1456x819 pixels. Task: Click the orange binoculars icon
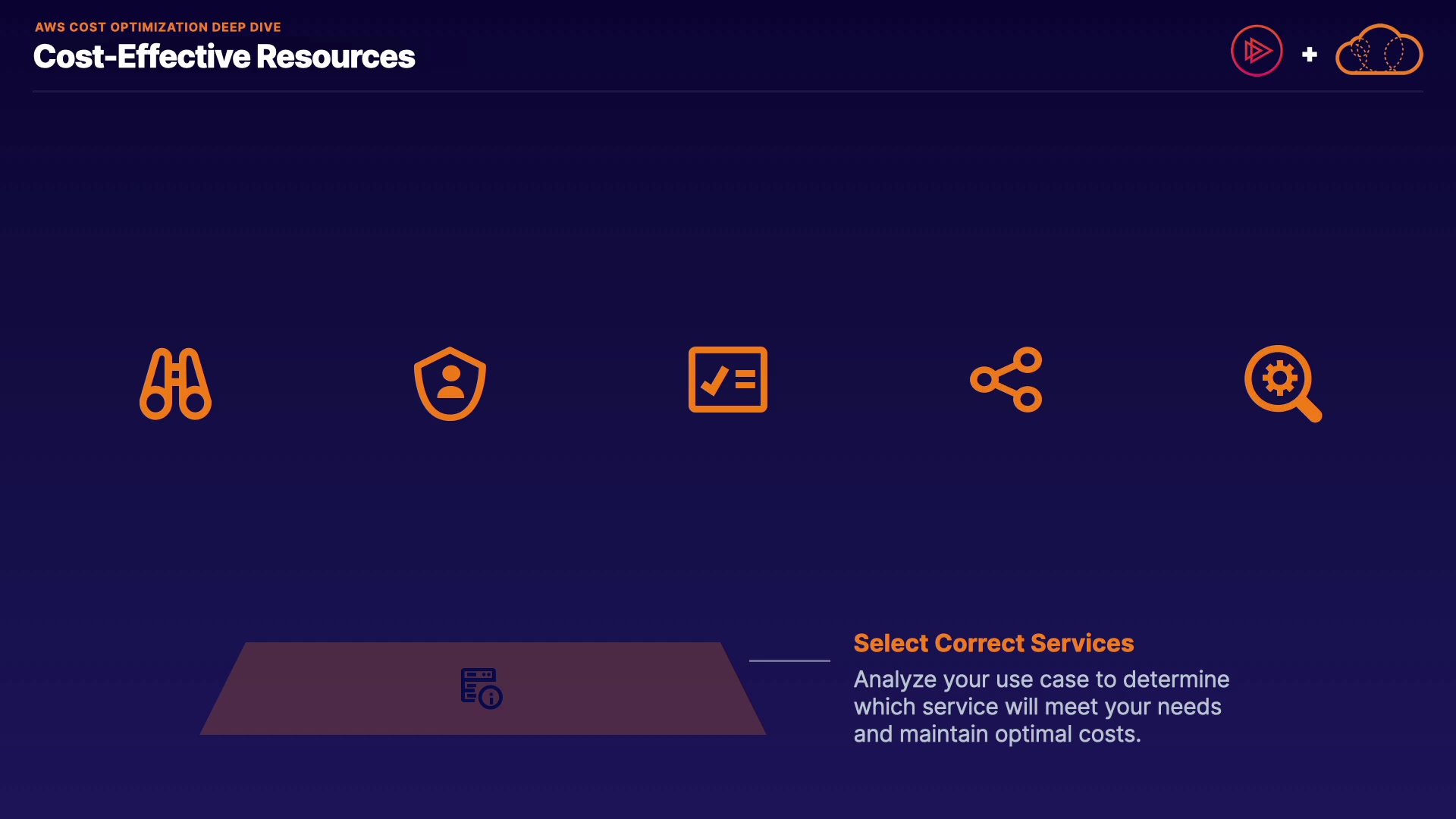pos(175,384)
